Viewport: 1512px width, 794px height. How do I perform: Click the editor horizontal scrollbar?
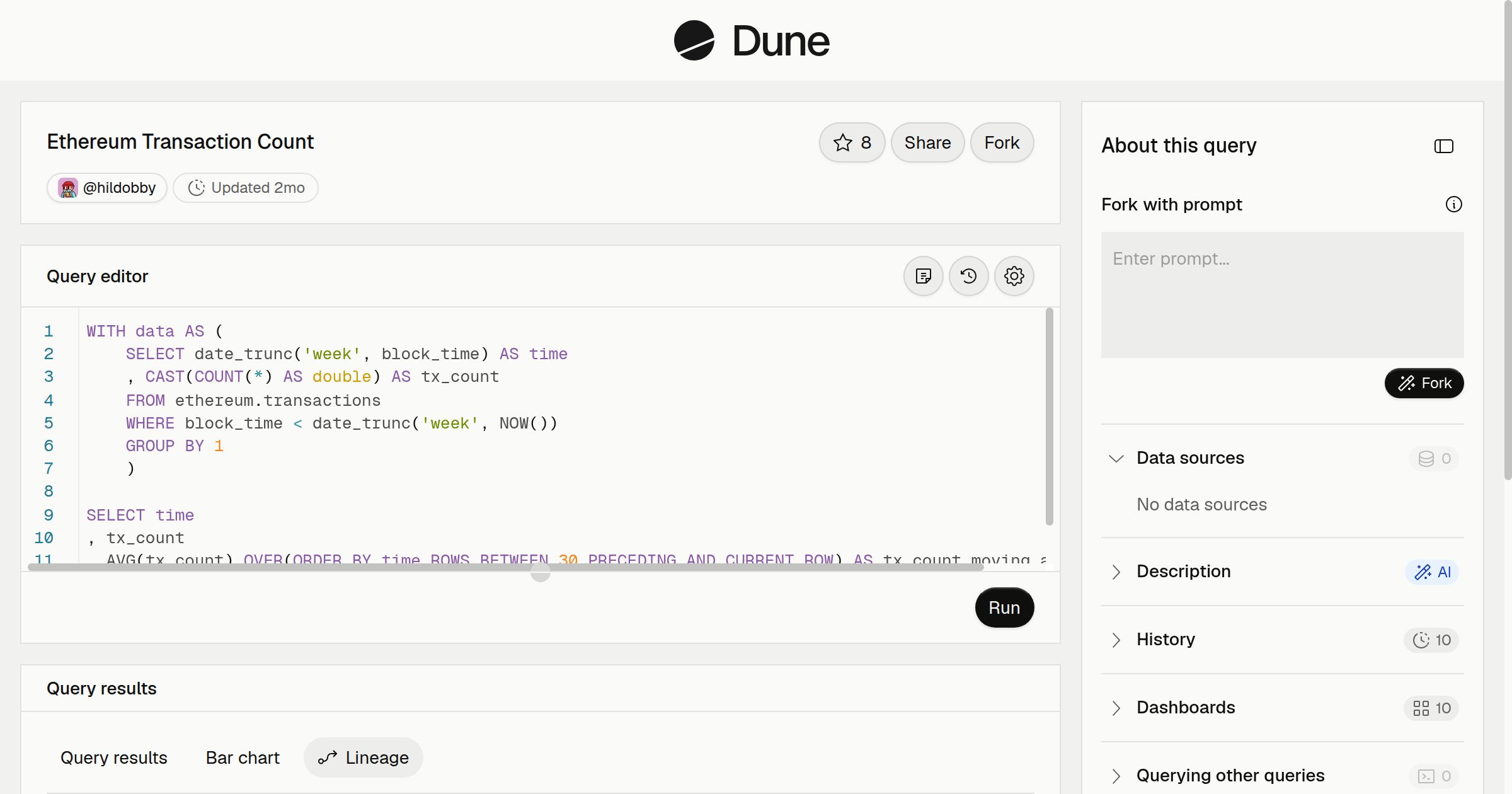coord(506,567)
